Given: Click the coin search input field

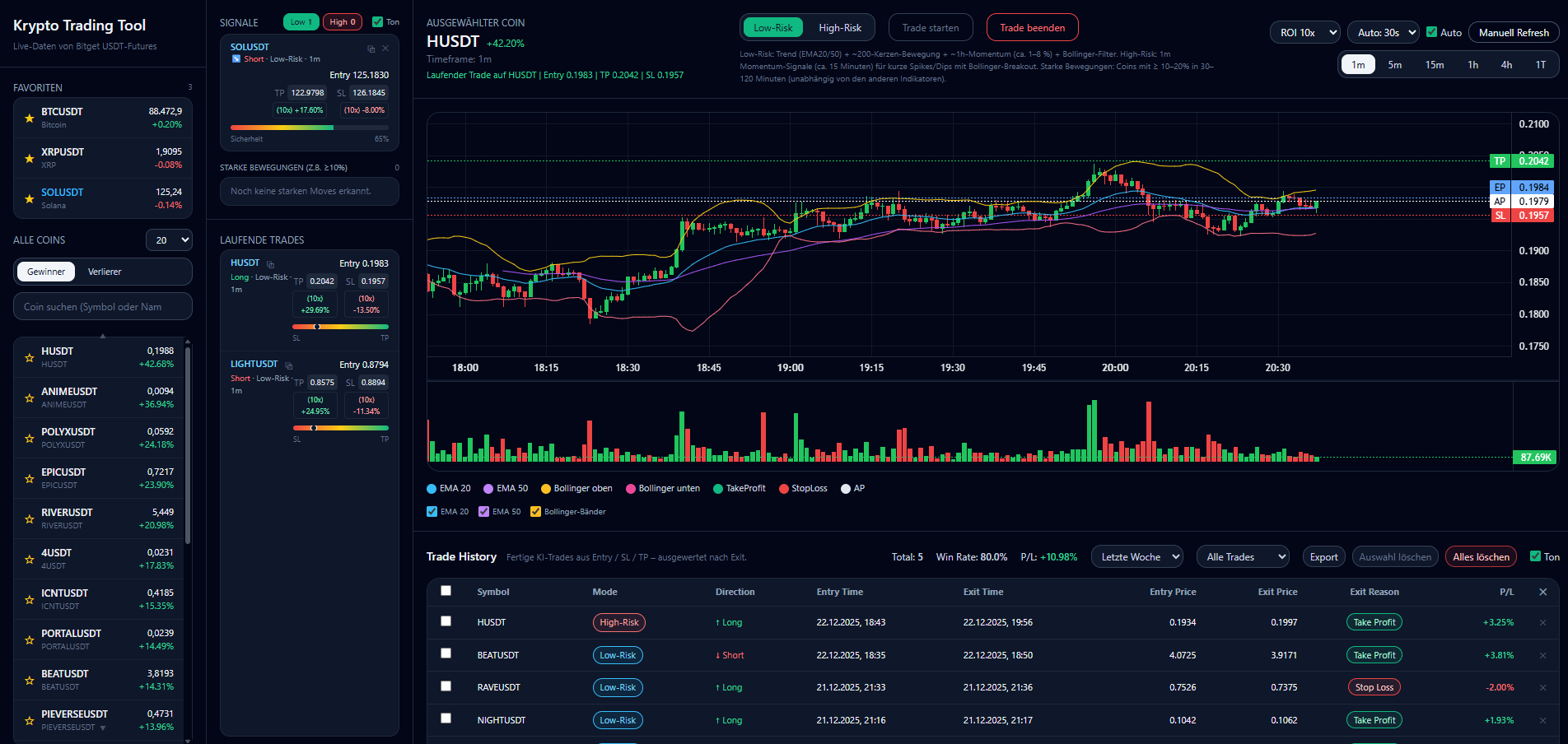Looking at the screenshot, I should [103, 307].
